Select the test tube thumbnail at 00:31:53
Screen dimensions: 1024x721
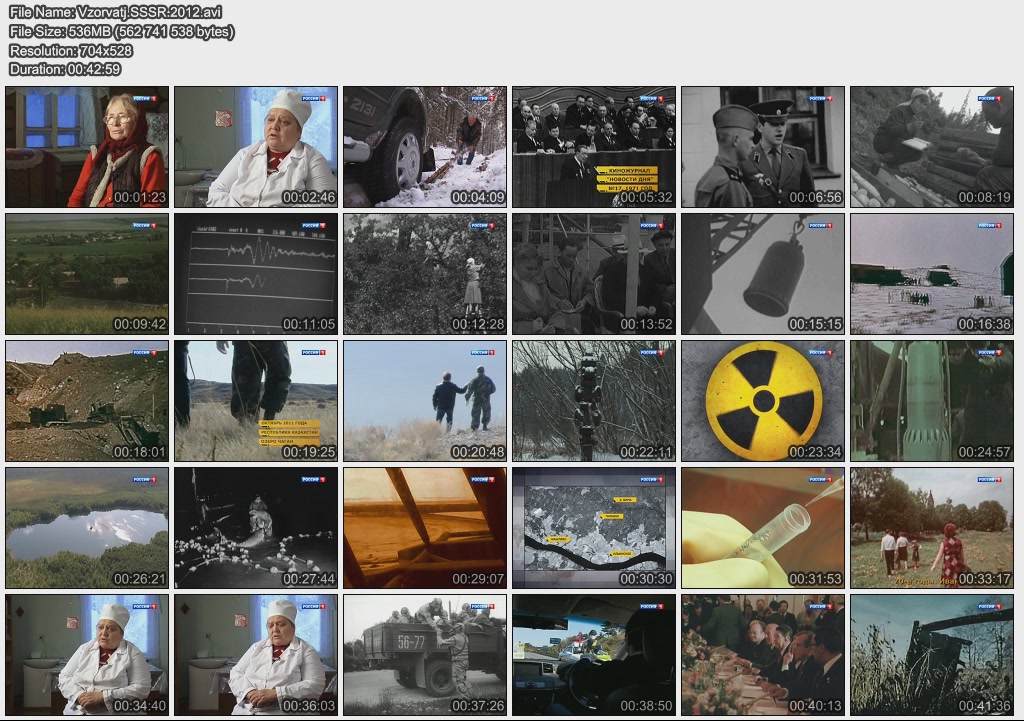[763, 528]
